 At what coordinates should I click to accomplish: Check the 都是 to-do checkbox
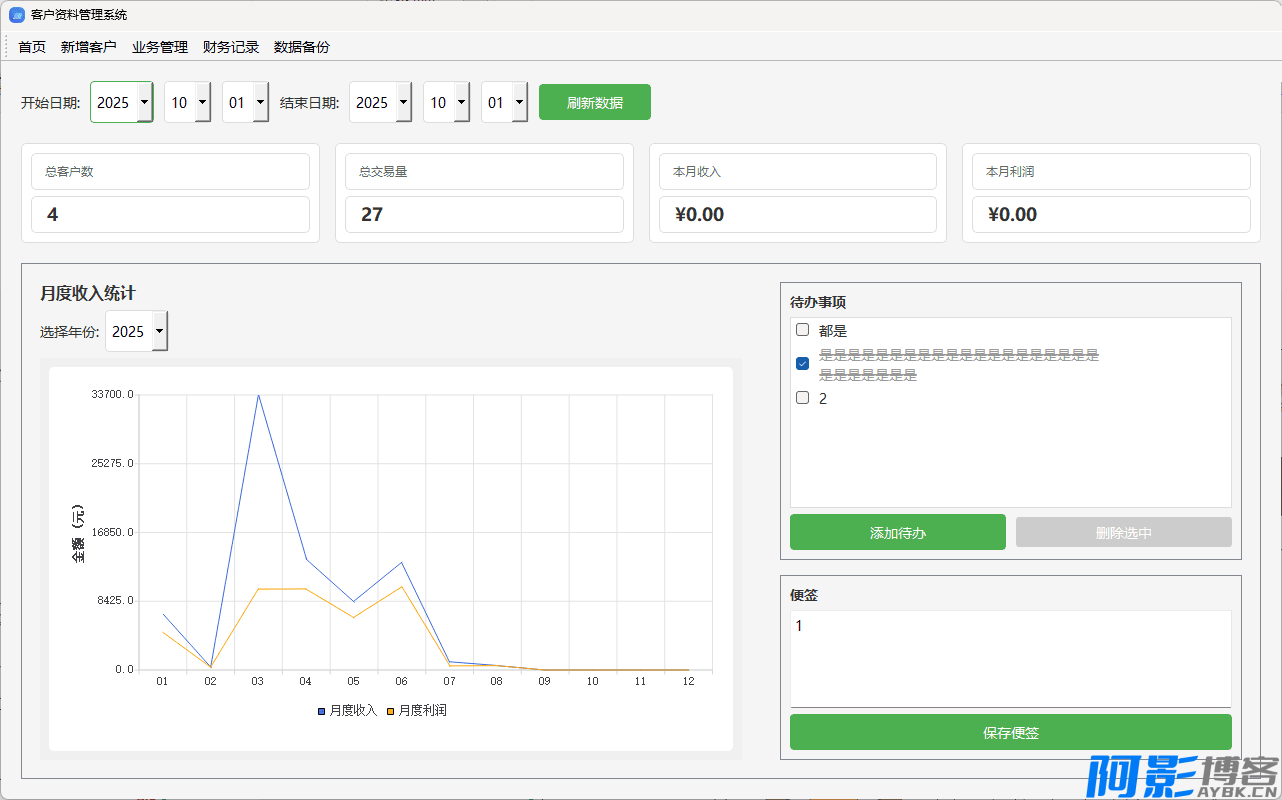tap(802, 330)
